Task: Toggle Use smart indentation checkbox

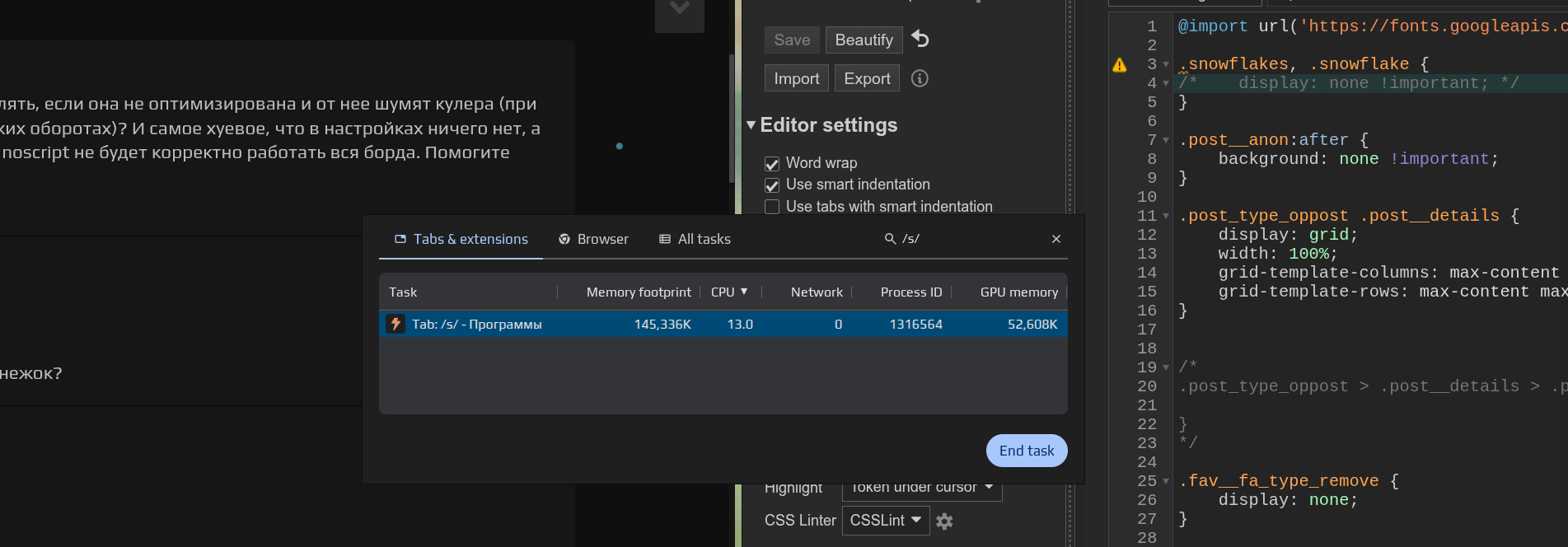Action: [772, 185]
